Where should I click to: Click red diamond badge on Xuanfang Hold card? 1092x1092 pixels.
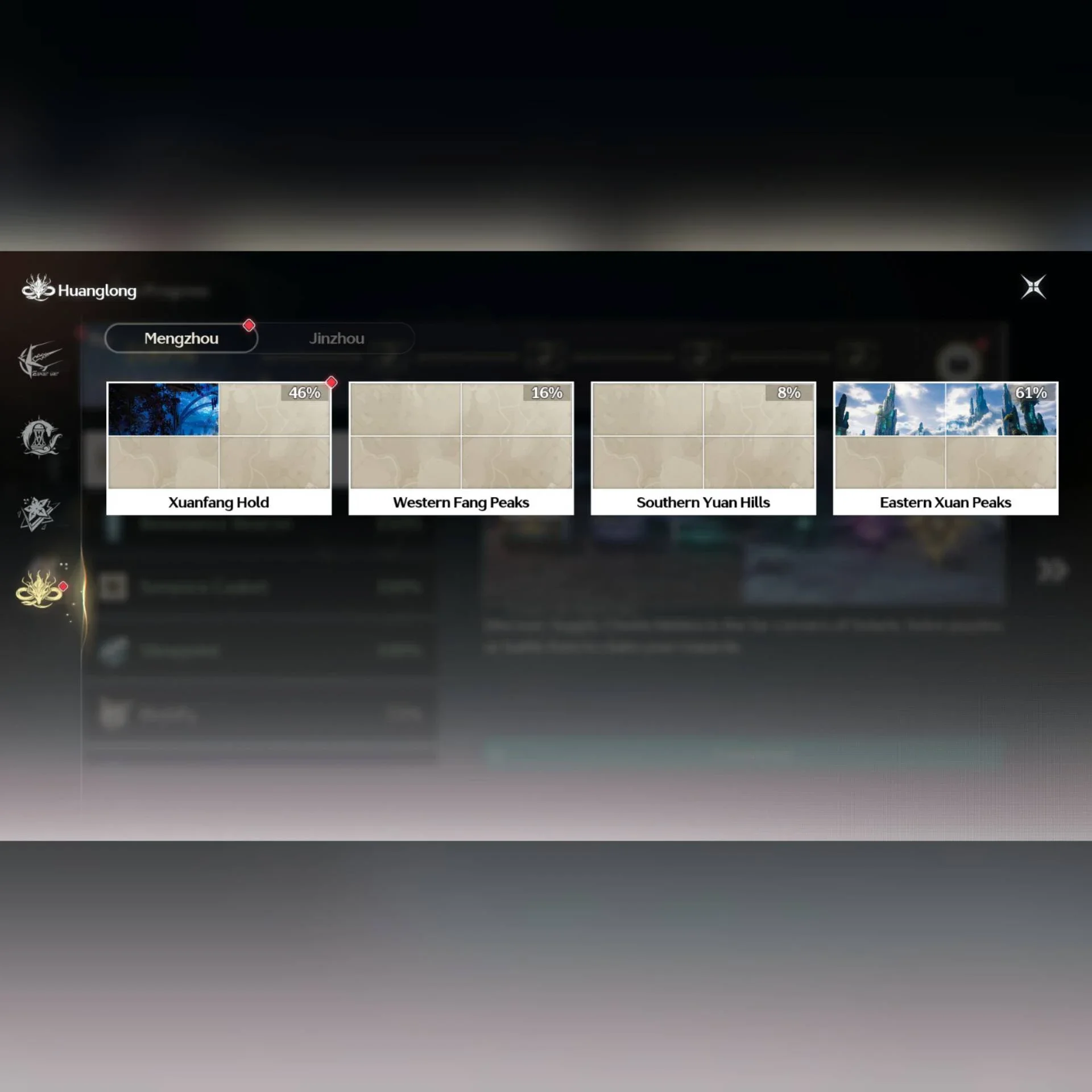pyautogui.click(x=331, y=382)
